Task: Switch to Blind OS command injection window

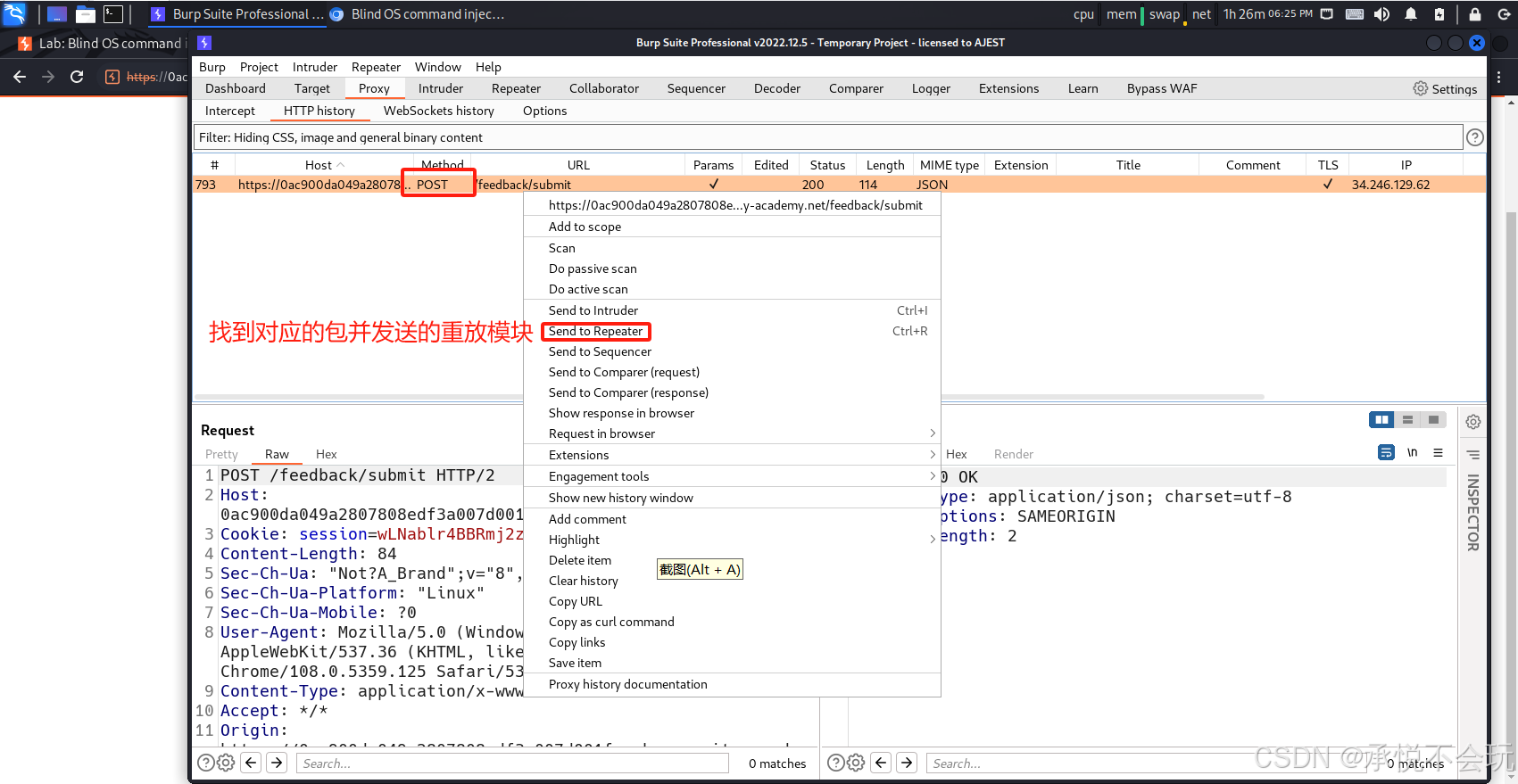Action: [418, 13]
